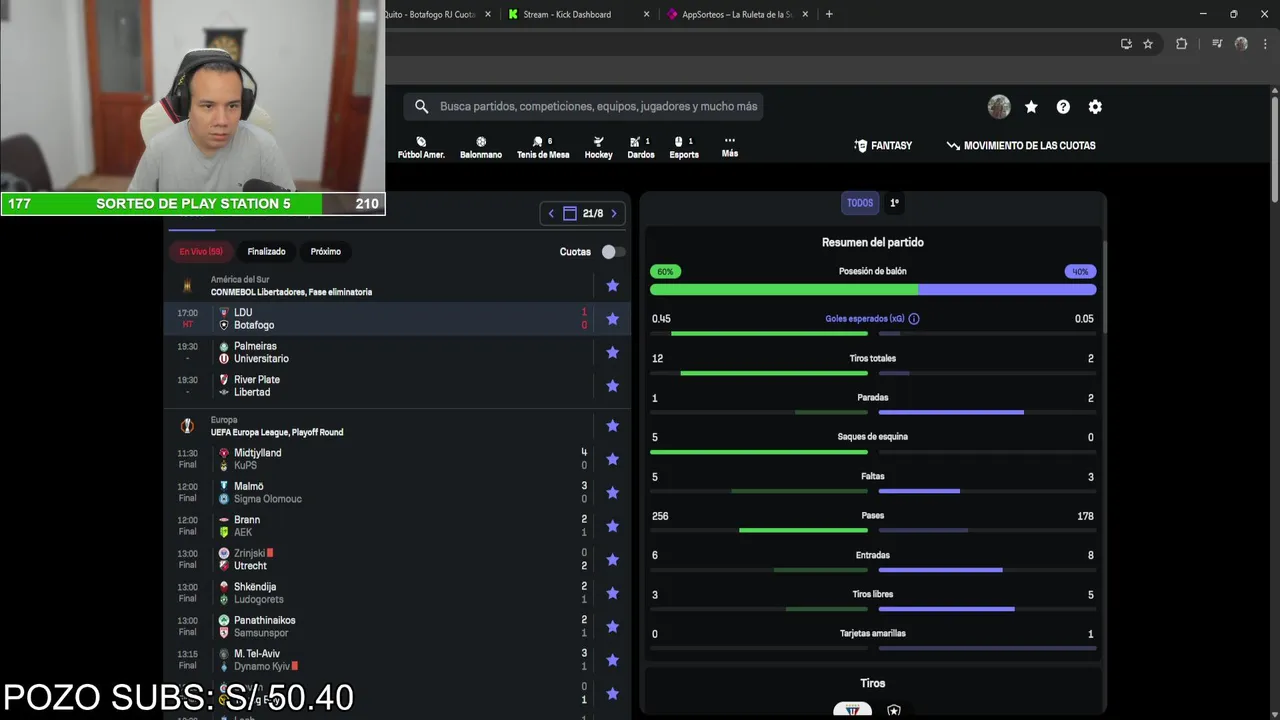Toggle favorite star for M. Tel-Aviv match
Viewport: 1280px width, 720px height.
pos(613,660)
